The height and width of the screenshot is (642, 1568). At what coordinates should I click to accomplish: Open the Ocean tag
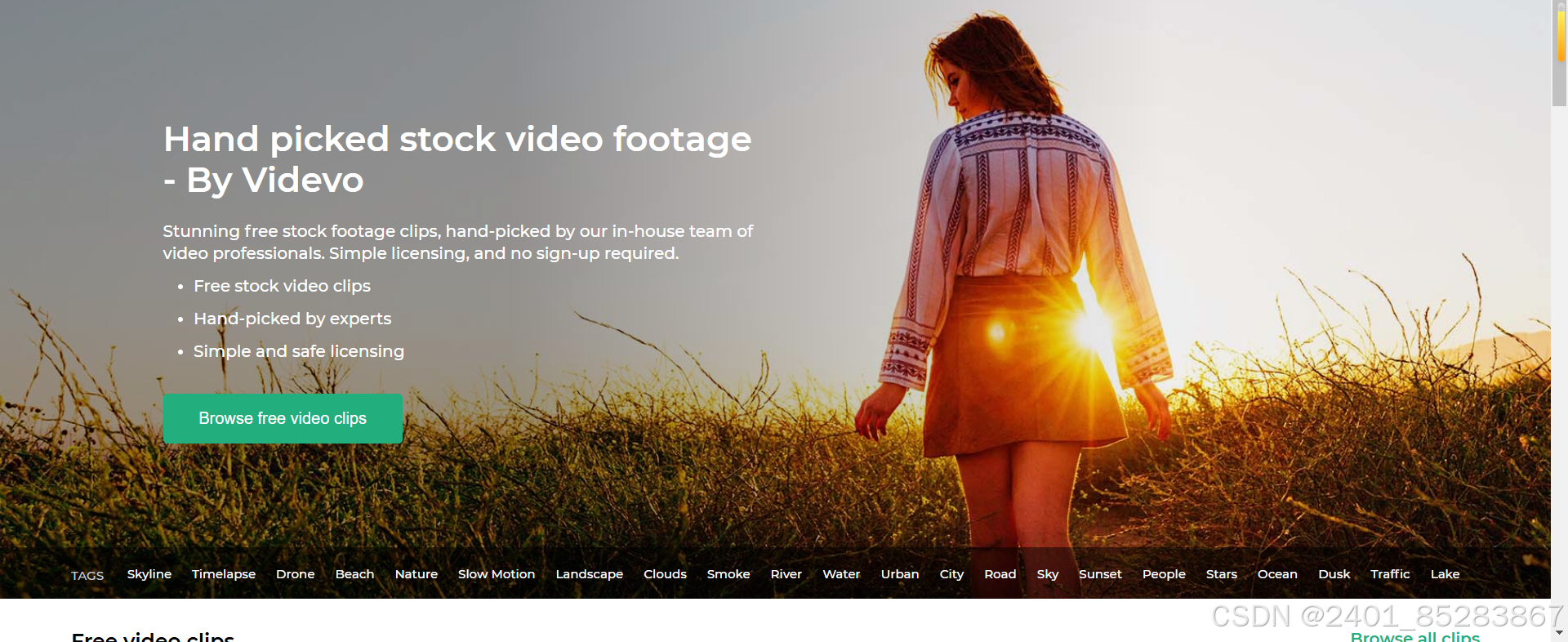coord(1277,574)
